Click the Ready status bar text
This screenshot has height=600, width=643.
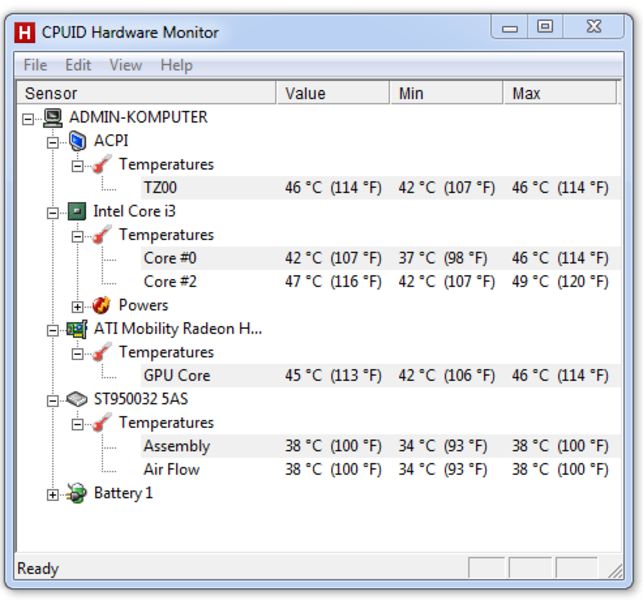point(38,568)
